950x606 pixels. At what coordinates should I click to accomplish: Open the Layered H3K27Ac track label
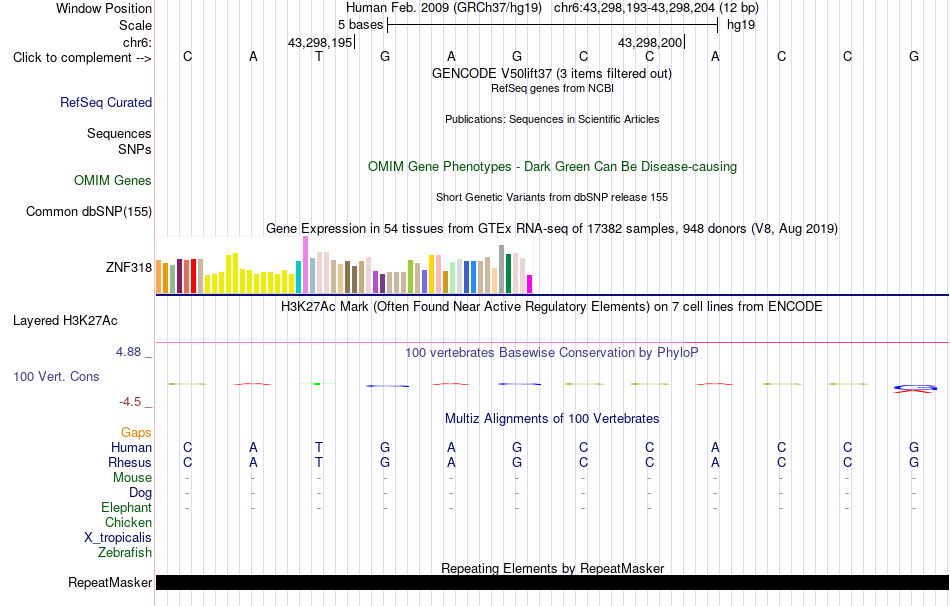pos(65,321)
